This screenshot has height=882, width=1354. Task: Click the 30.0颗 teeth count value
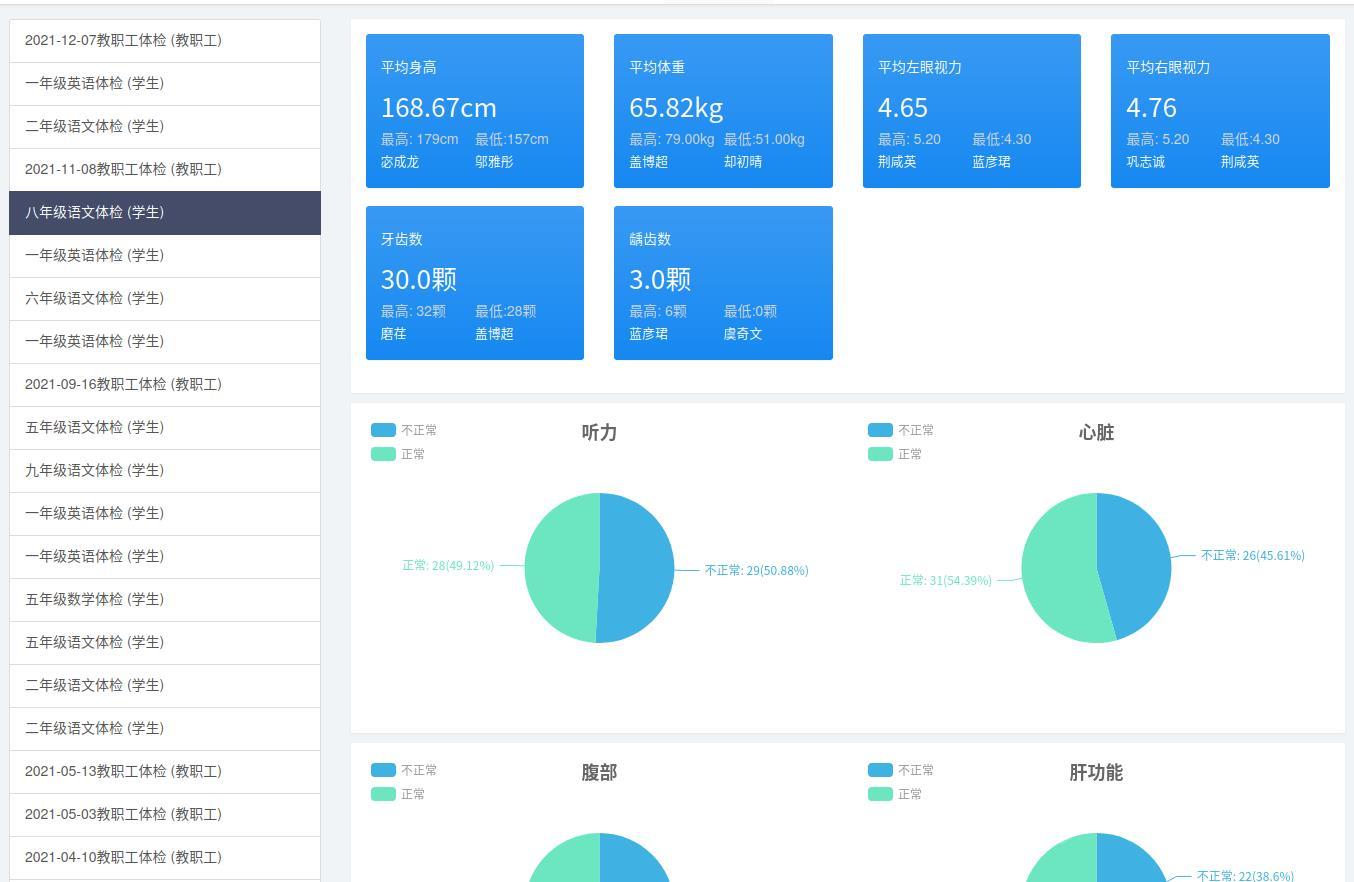pyautogui.click(x=418, y=279)
